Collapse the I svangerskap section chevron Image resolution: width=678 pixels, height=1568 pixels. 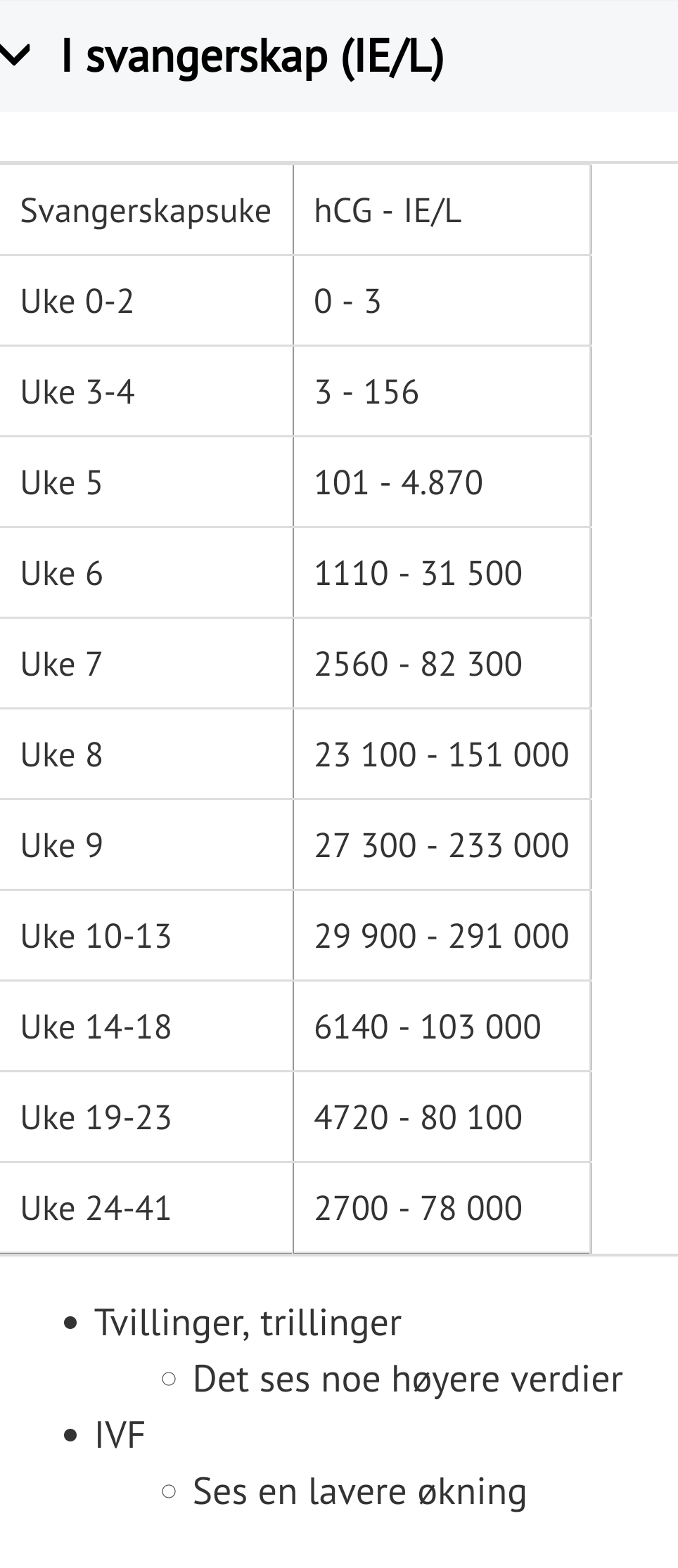point(15,56)
